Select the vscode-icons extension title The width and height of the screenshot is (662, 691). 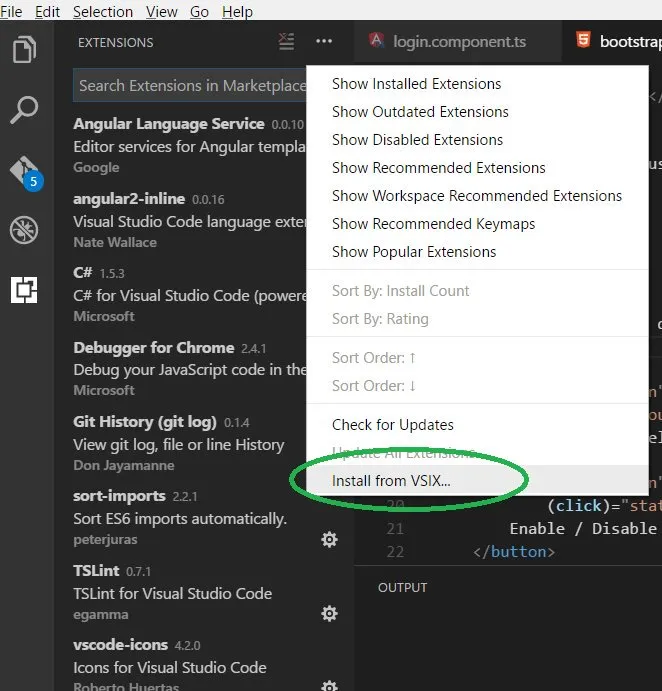(120, 645)
